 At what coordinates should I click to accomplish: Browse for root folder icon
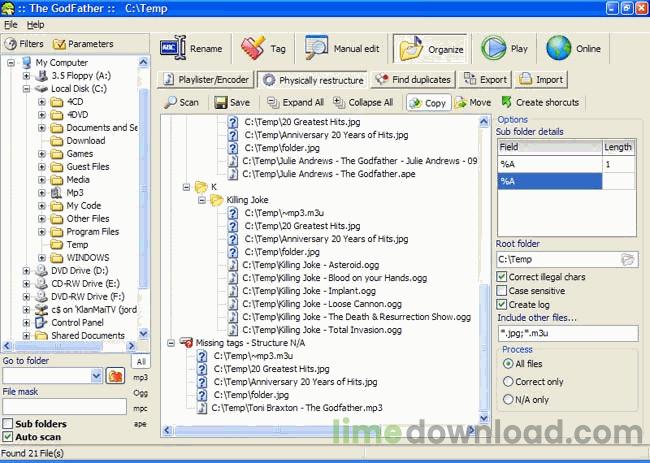(x=627, y=260)
